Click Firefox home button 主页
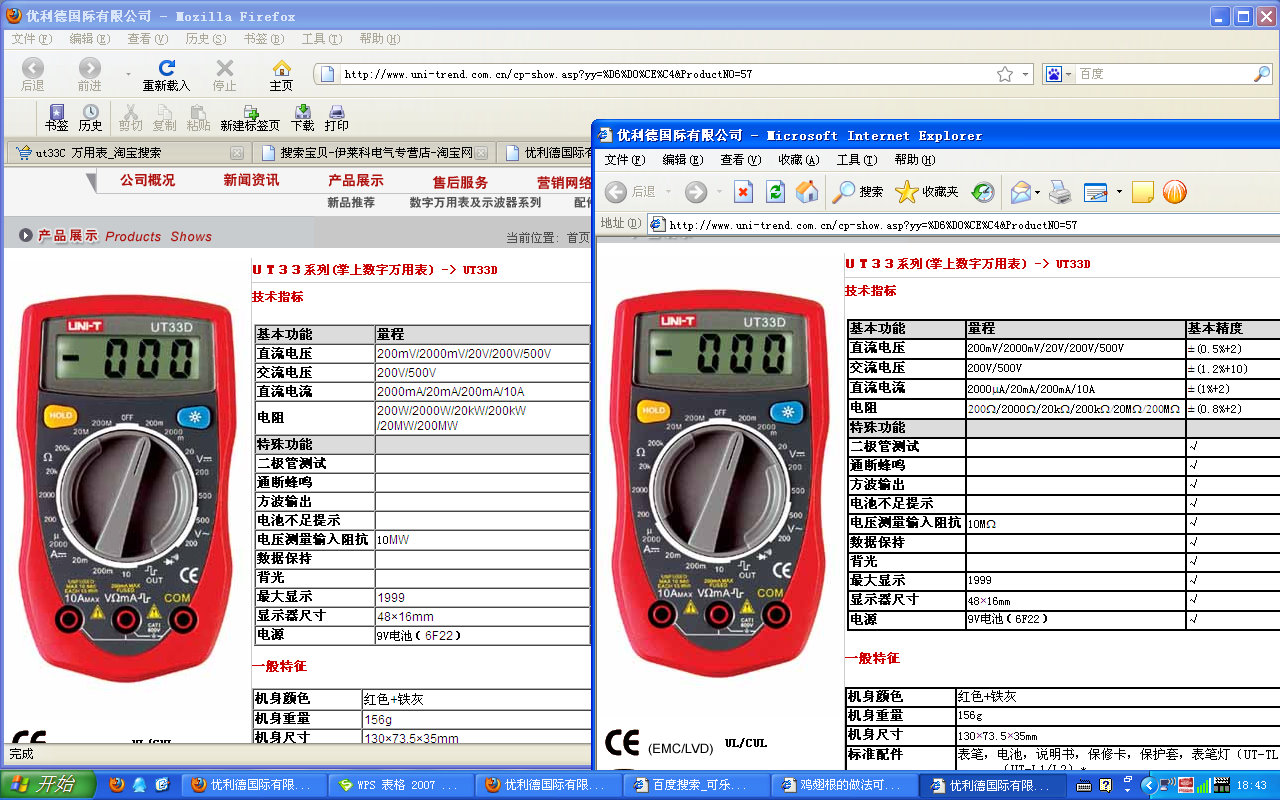This screenshot has height=800, width=1280. (282, 75)
